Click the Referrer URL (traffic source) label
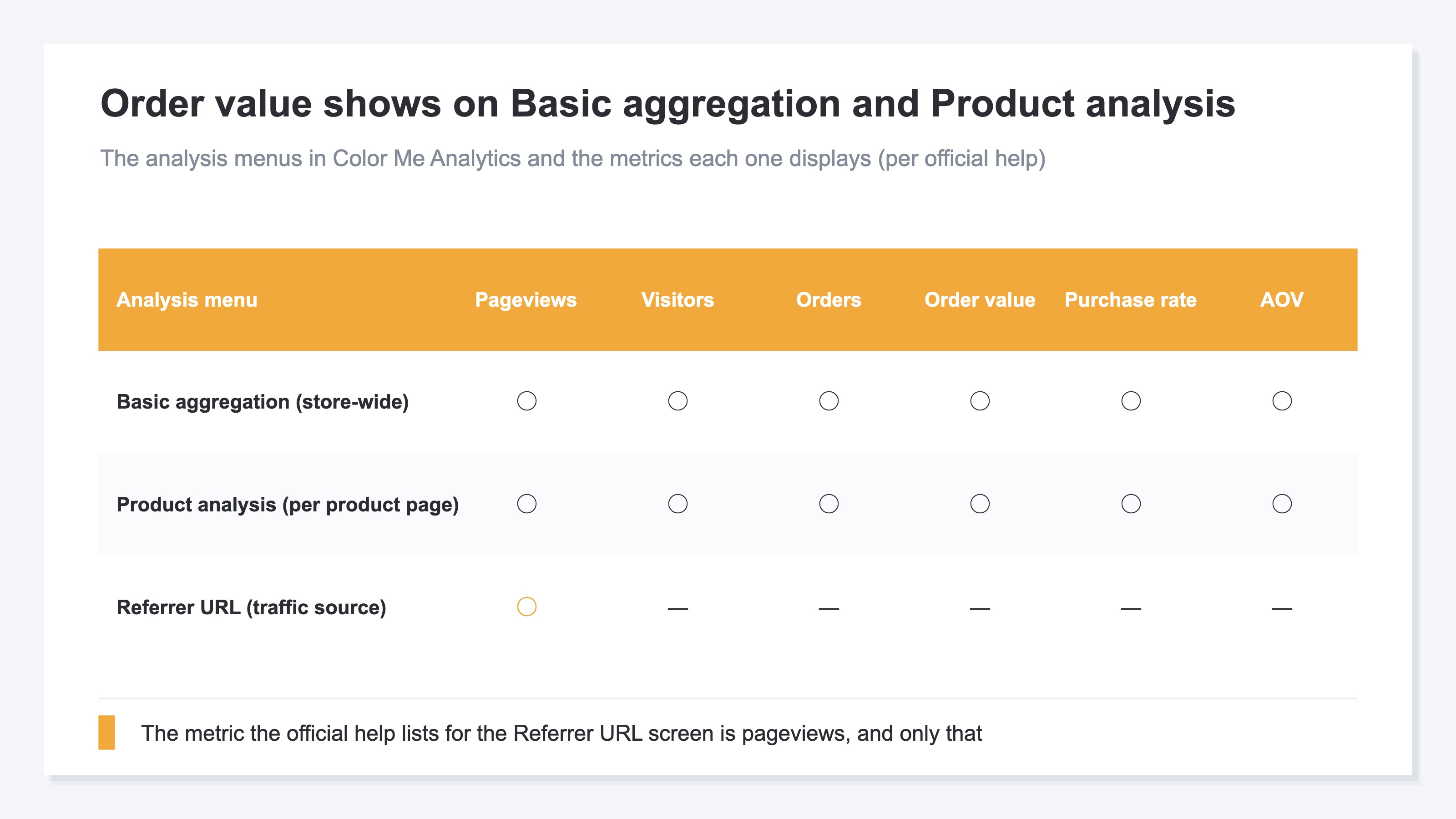The width and height of the screenshot is (1456, 819). [x=251, y=607]
